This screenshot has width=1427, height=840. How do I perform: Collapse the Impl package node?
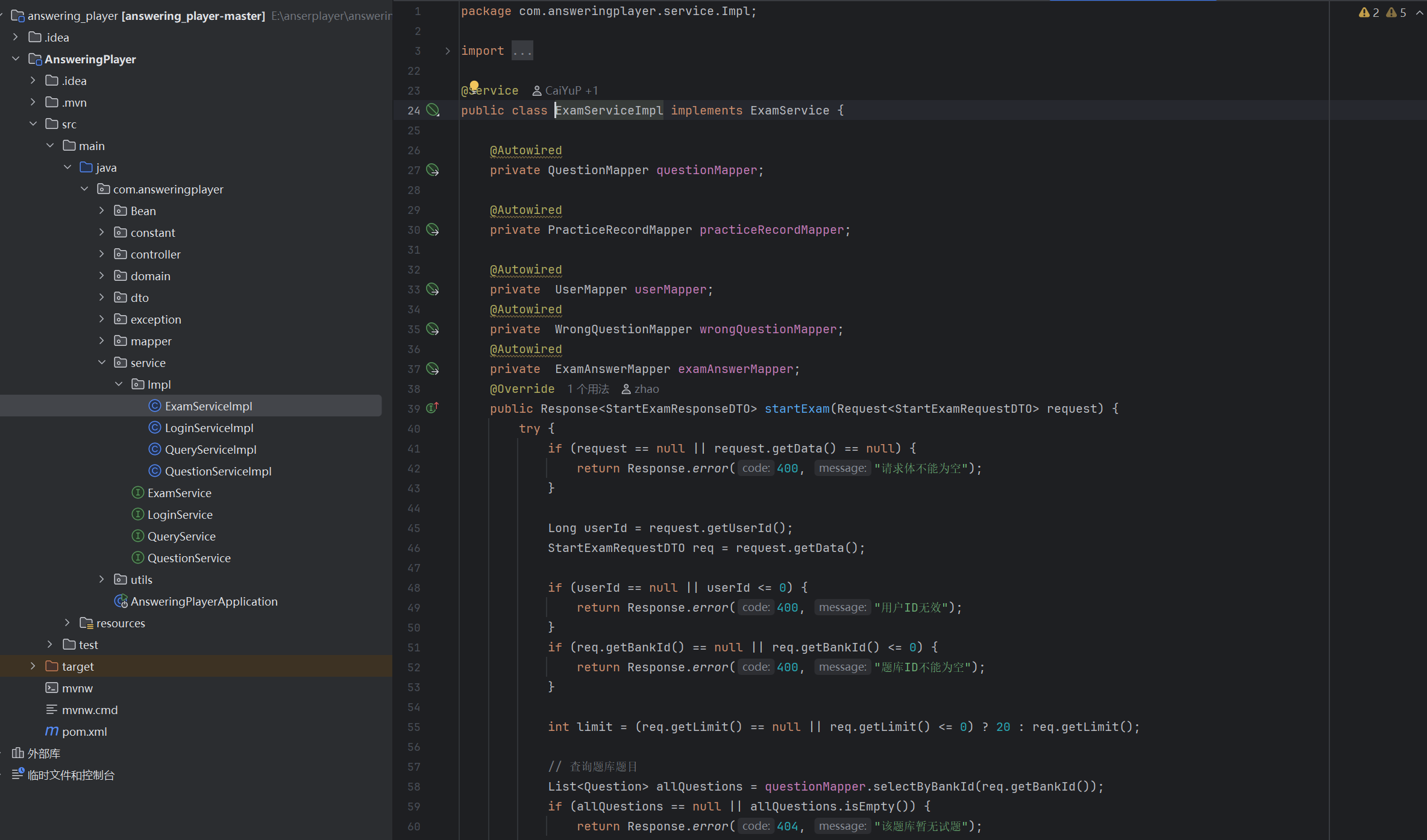point(119,384)
